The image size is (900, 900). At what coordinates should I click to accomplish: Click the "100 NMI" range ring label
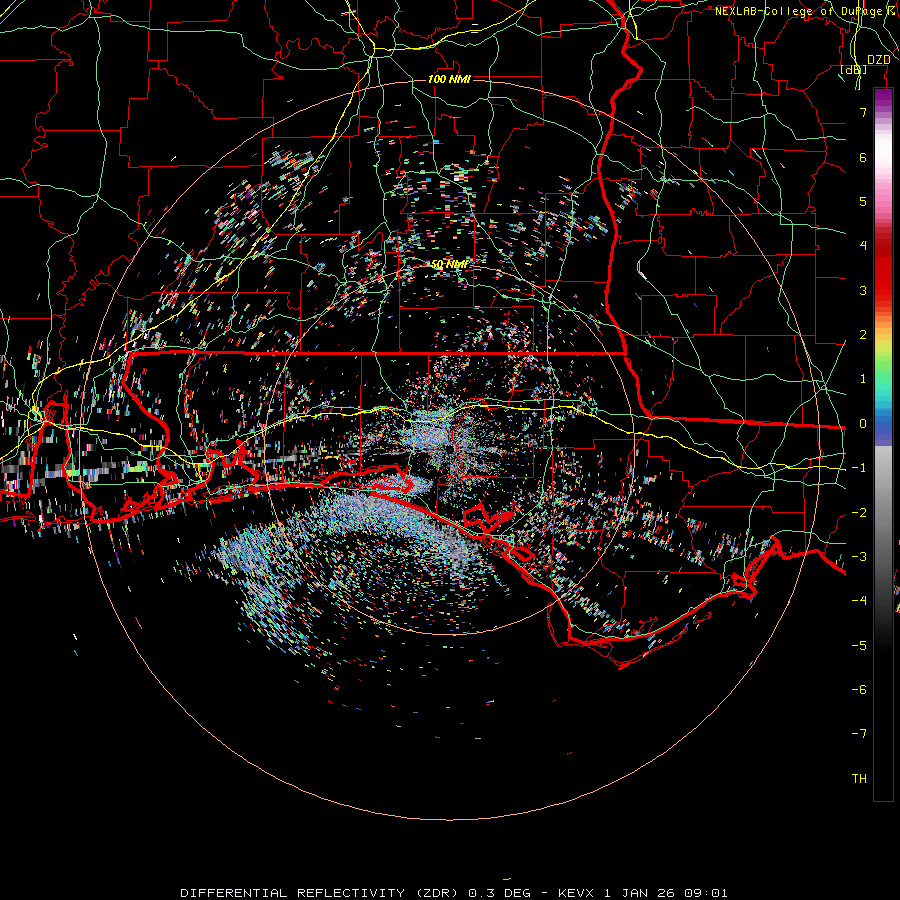point(449,79)
